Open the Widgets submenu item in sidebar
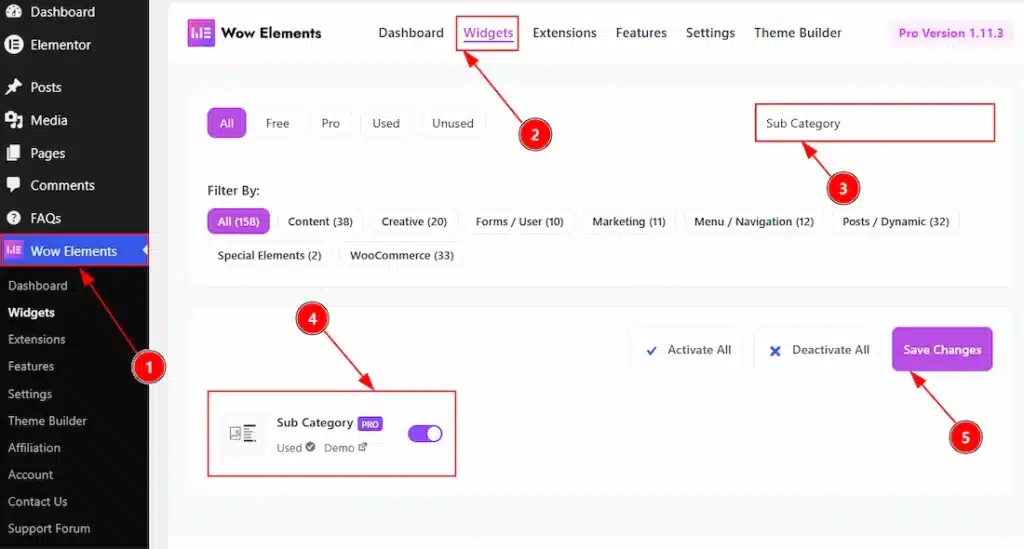Image resolution: width=1024 pixels, height=549 pixels. point(31,313)
